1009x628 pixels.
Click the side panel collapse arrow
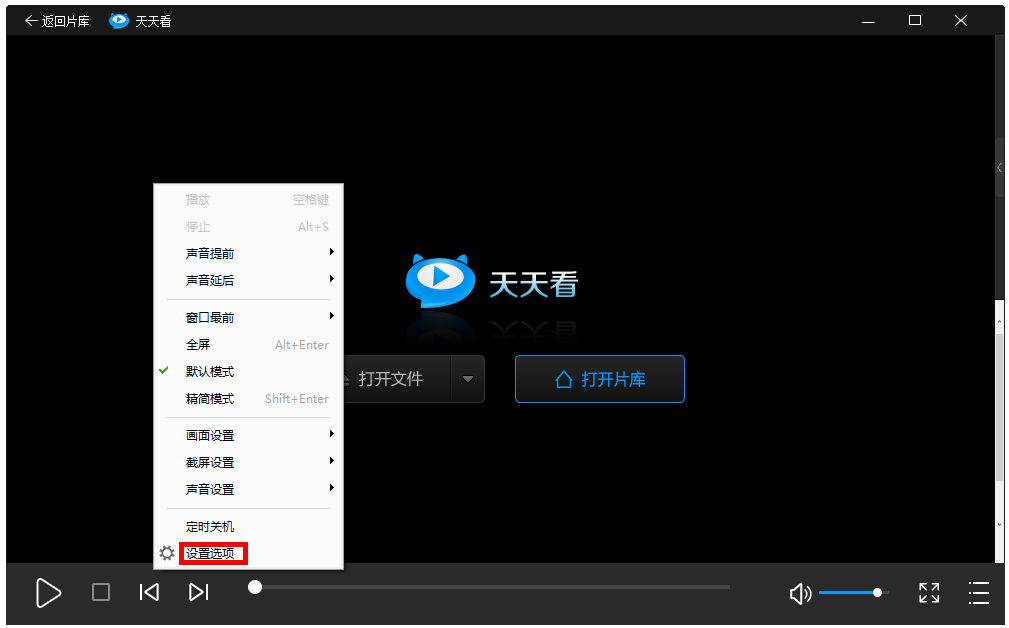click(999, 167)
